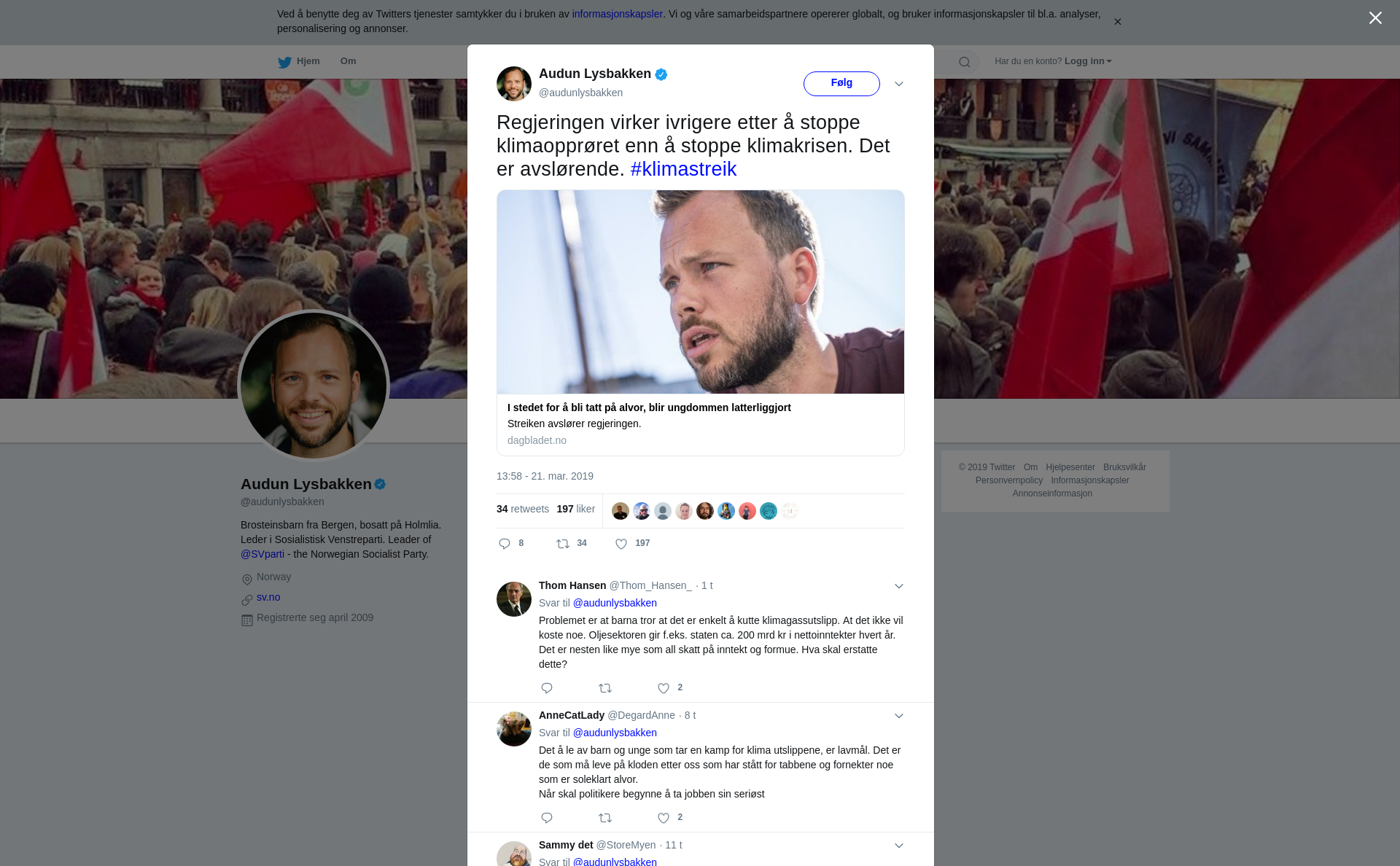The height and width of the screenshot is (866, 1400).
Task: Dismiss the cookie notice banner
Action: click(x=1117, y=22)
